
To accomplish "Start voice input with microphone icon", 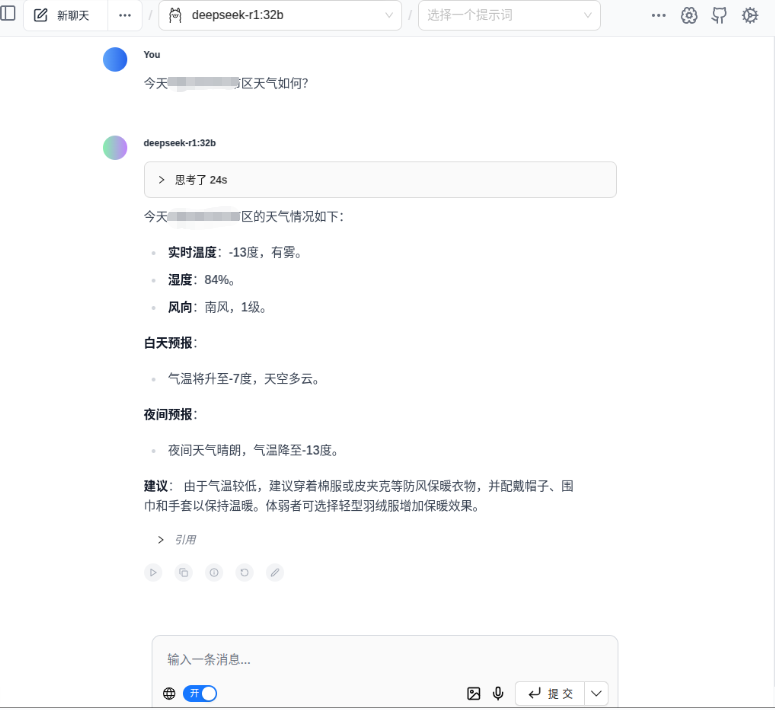I will click(x=498, y=694).
